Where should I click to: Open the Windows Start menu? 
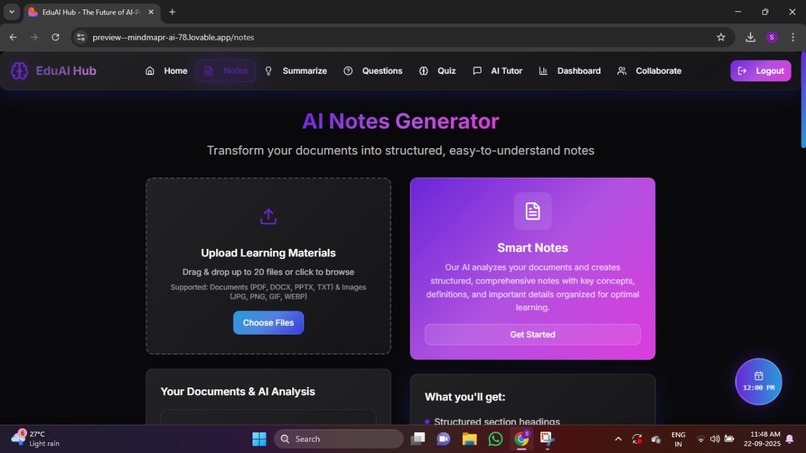point(259,439)
